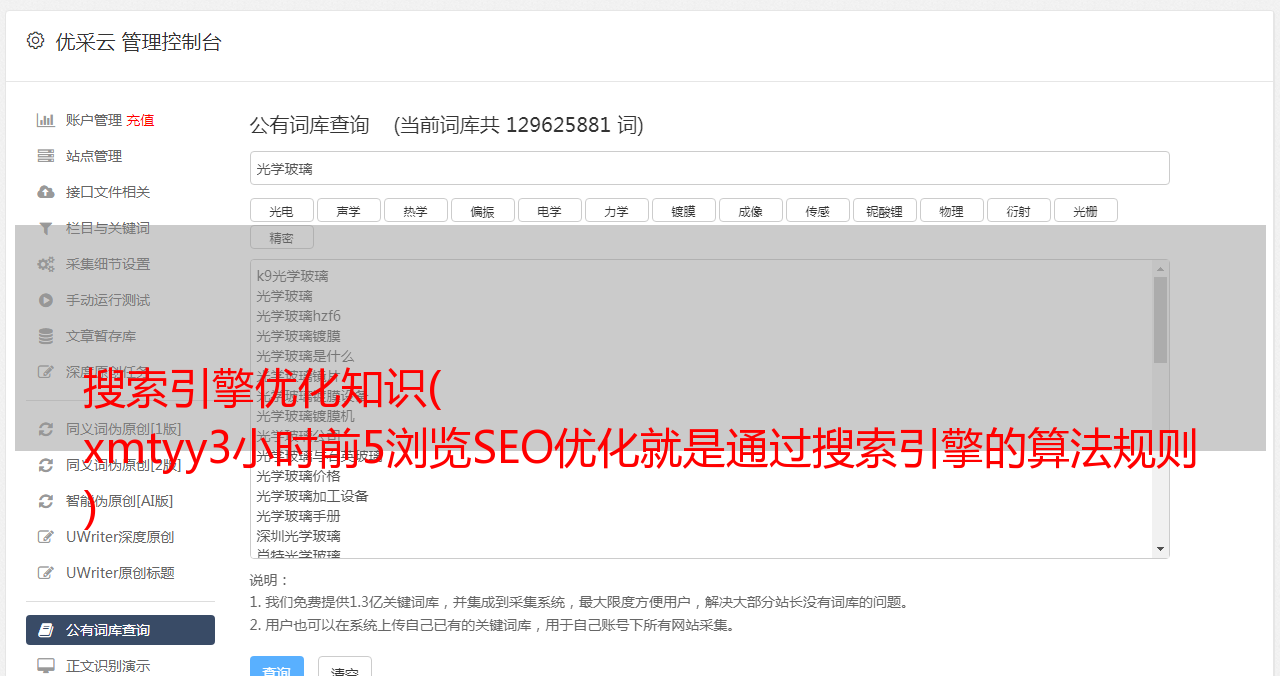Select the UWriter深度原创 edit icon
Viewport: 1280px width, 676px height.
click(x=46, y=537)
